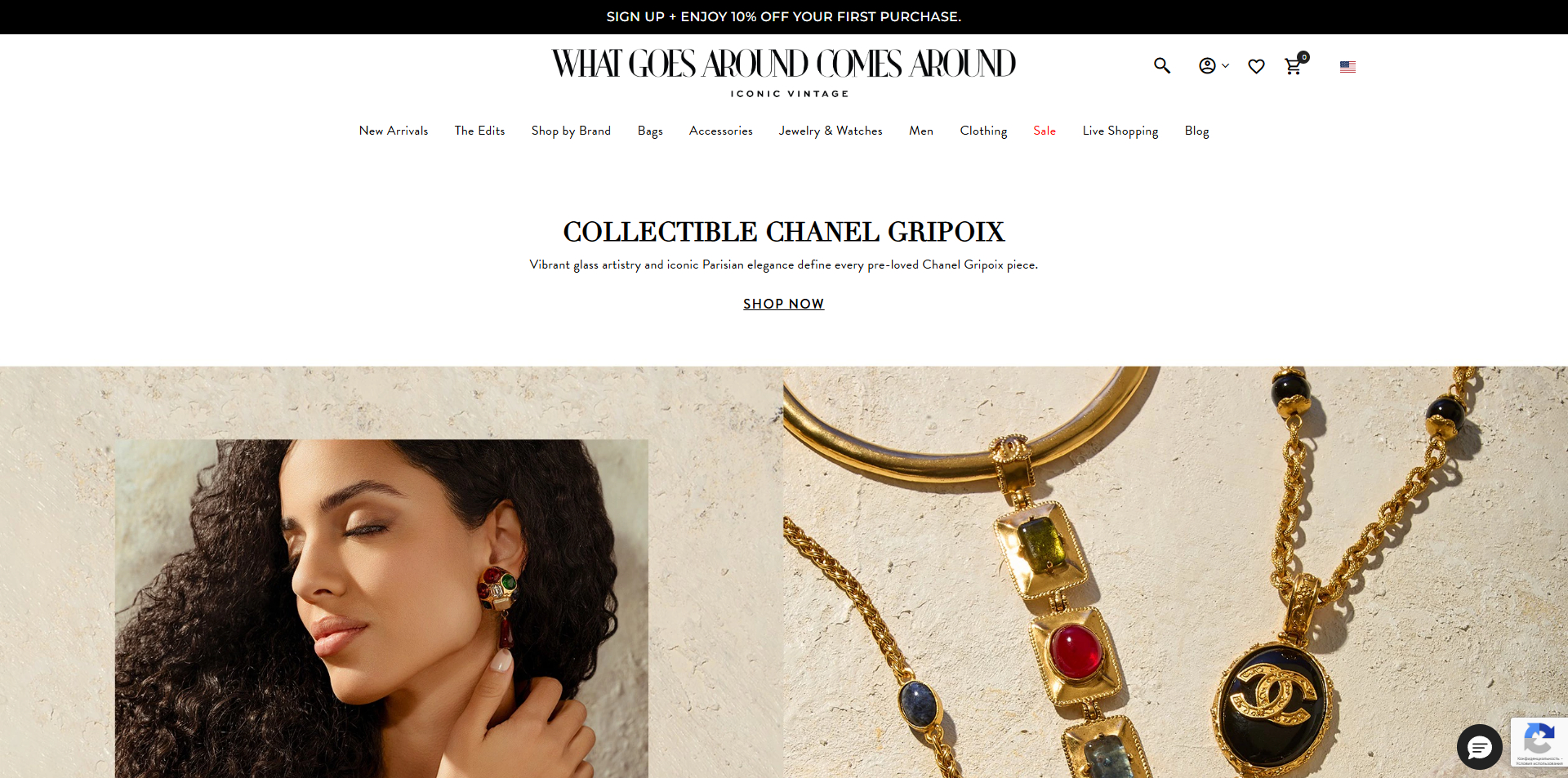1568x778 pixels.
Task: Open the shopping cart icon
Action: (x=1294, y=64)
